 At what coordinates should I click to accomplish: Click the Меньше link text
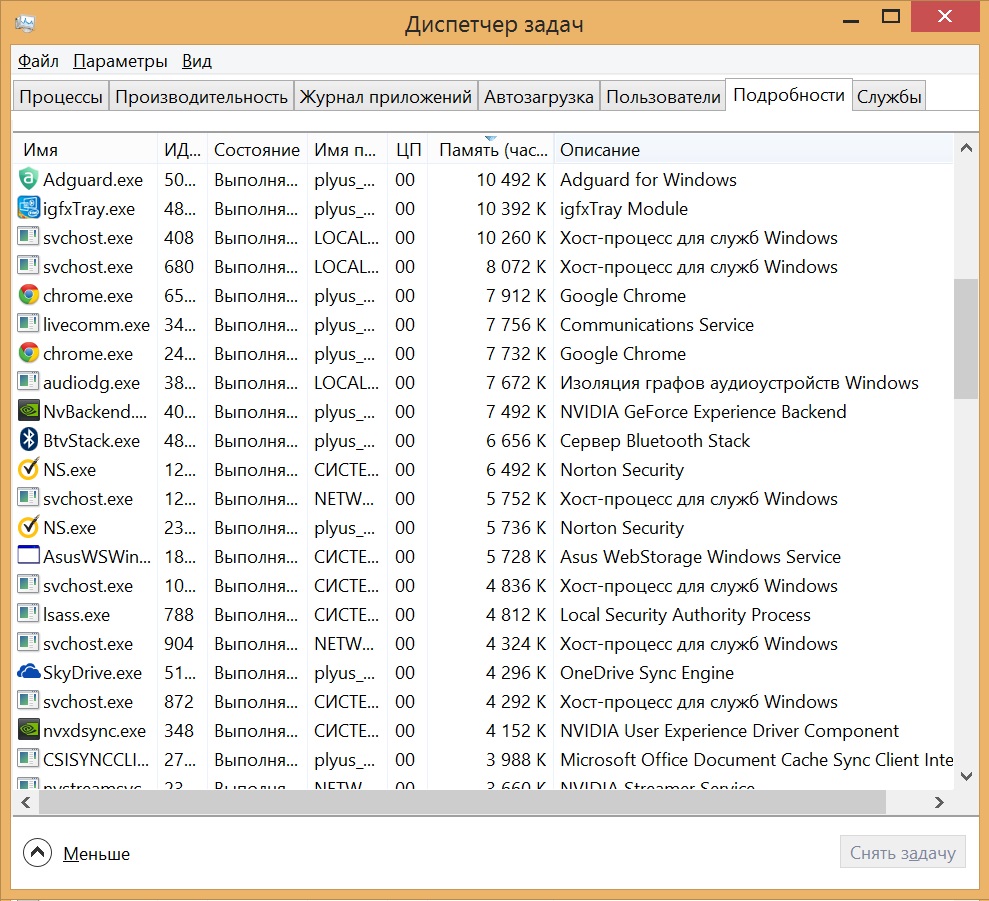(x=97, y=854)
